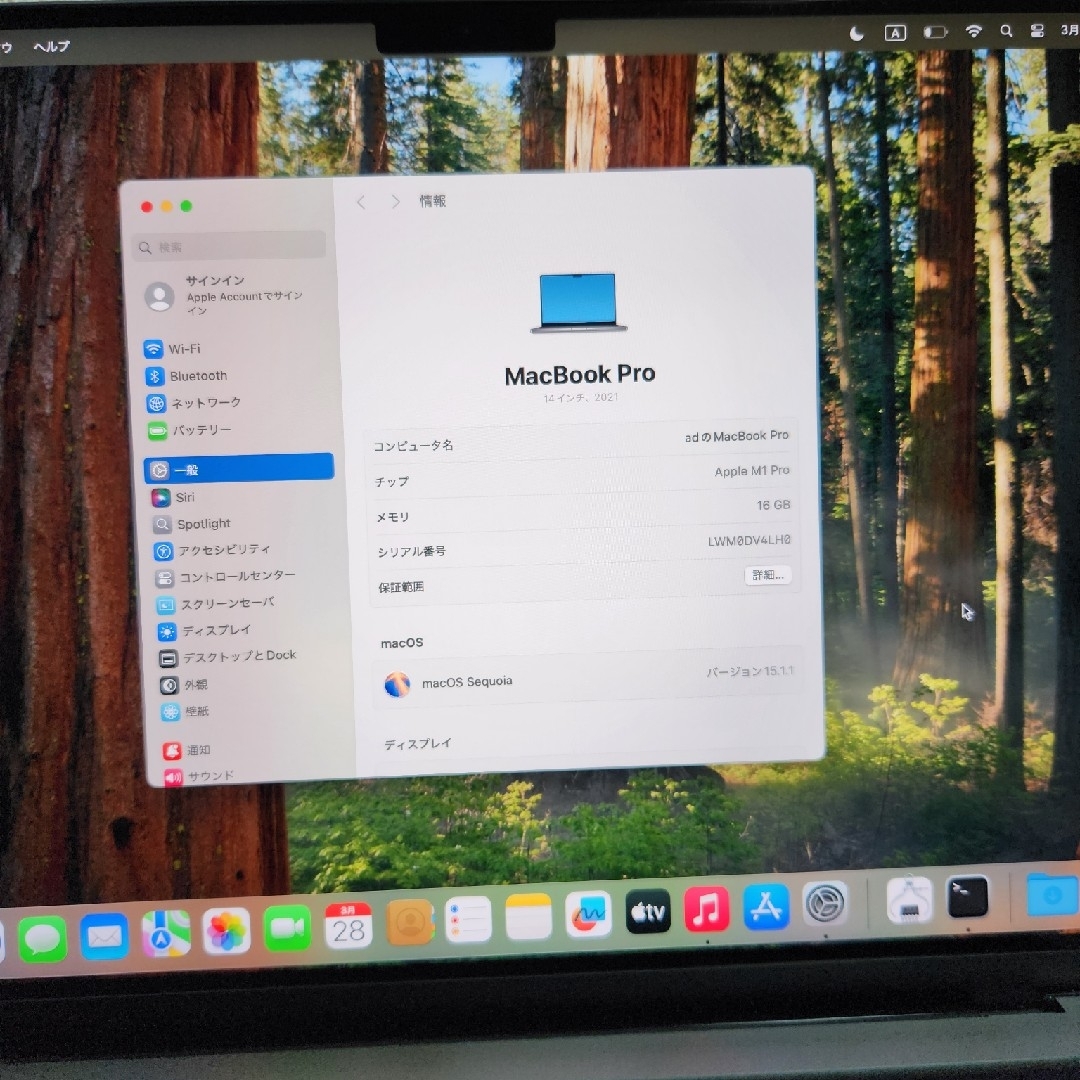This screenshot has width=1080, height=1080.
Task: Open input source menu in menu bar
Action: (x=895, y=33)
